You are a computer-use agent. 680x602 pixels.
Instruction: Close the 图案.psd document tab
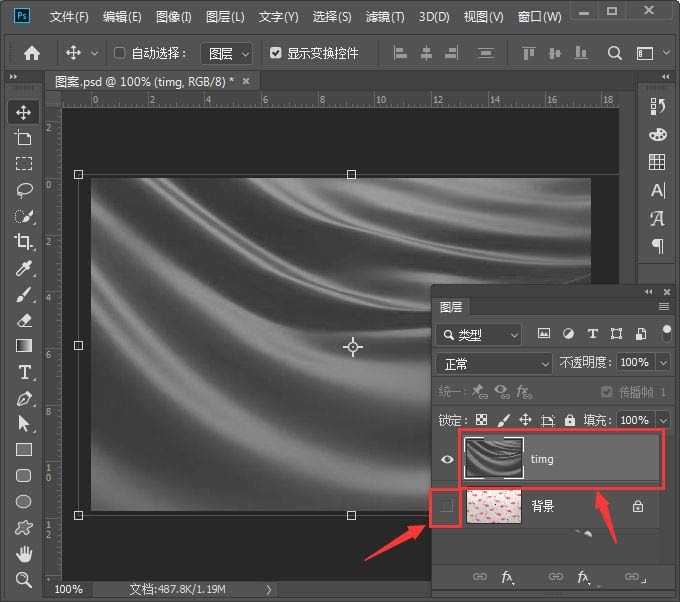[246, 81]
